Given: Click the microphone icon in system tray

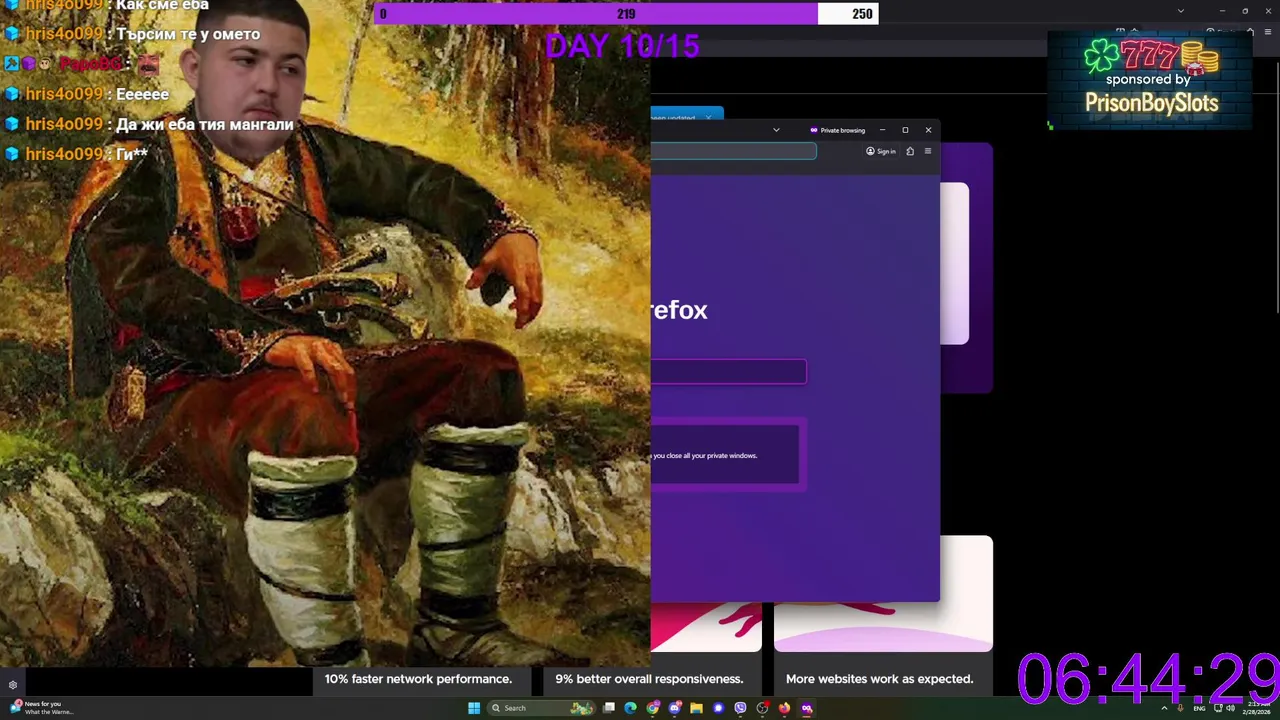Looking at the screenshot, I should click(x=1180, y=708).
